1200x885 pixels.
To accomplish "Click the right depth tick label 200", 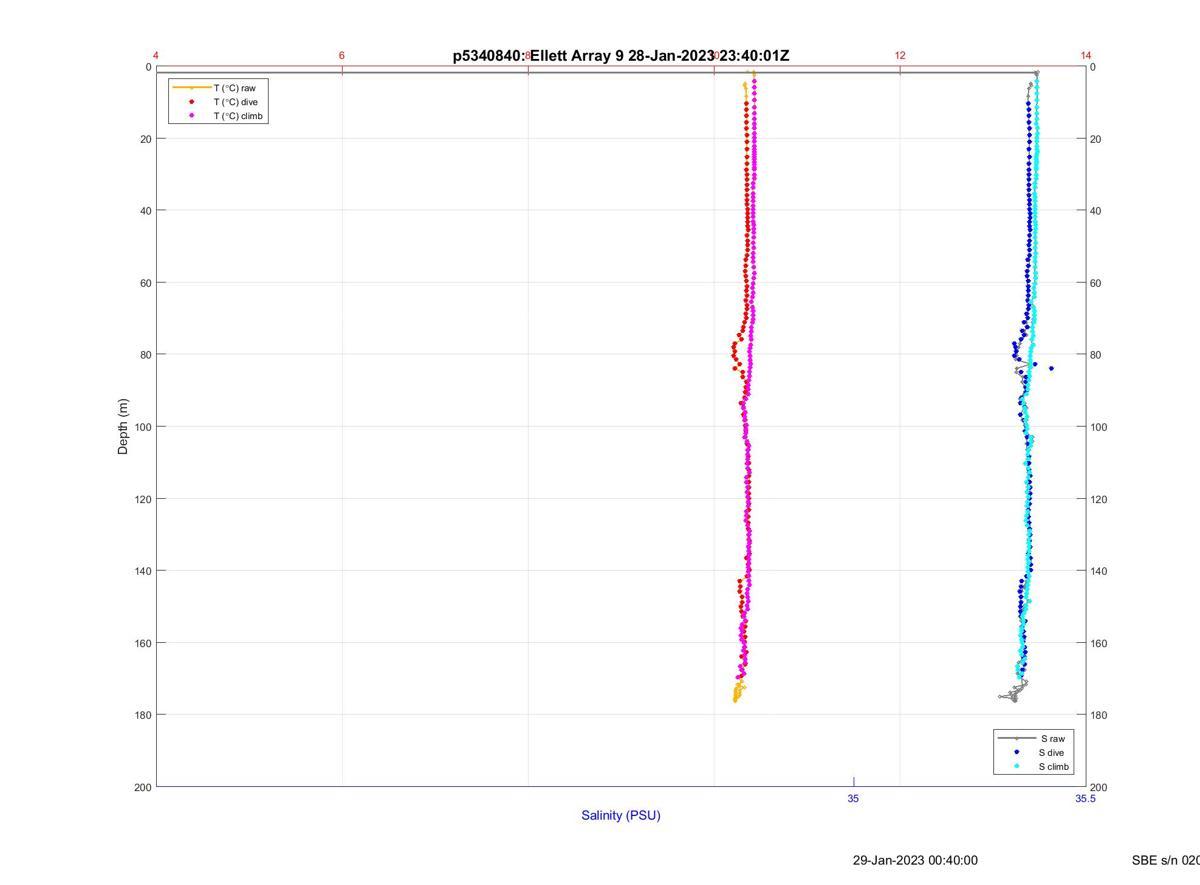I will (x=1099, y=788).
